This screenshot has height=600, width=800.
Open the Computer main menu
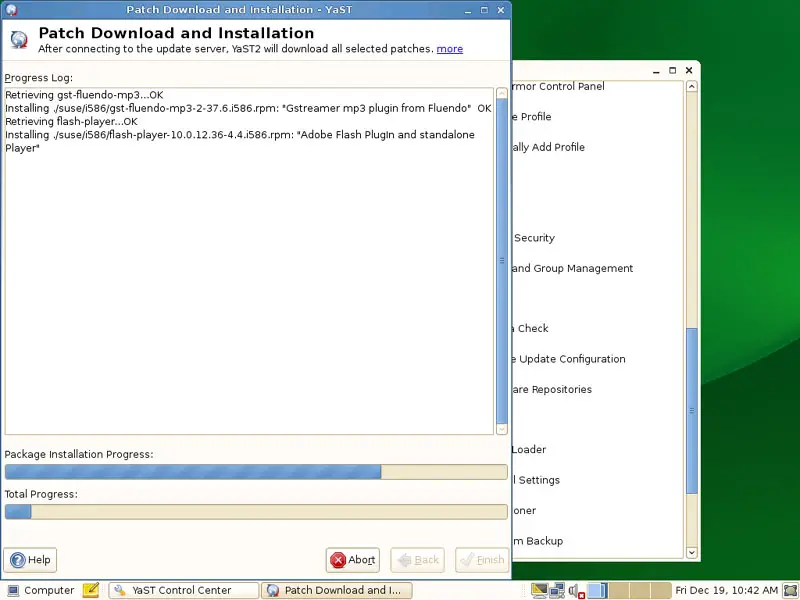41,590
